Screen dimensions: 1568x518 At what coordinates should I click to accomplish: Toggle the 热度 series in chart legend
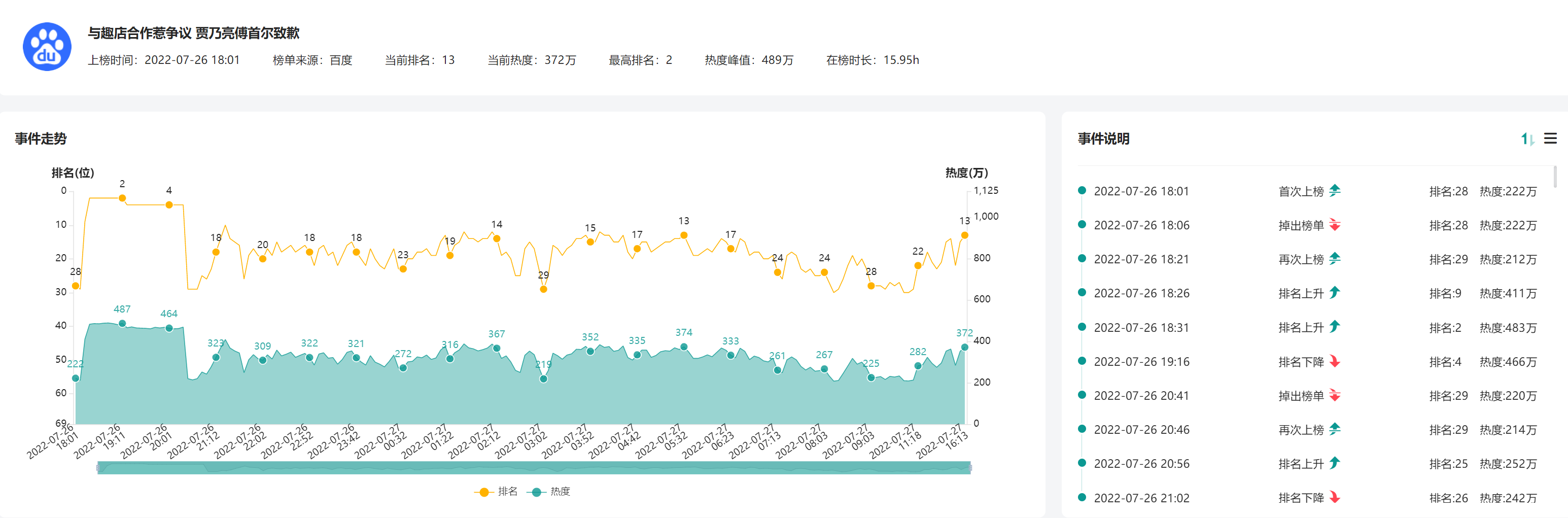[x=548, y=492]
